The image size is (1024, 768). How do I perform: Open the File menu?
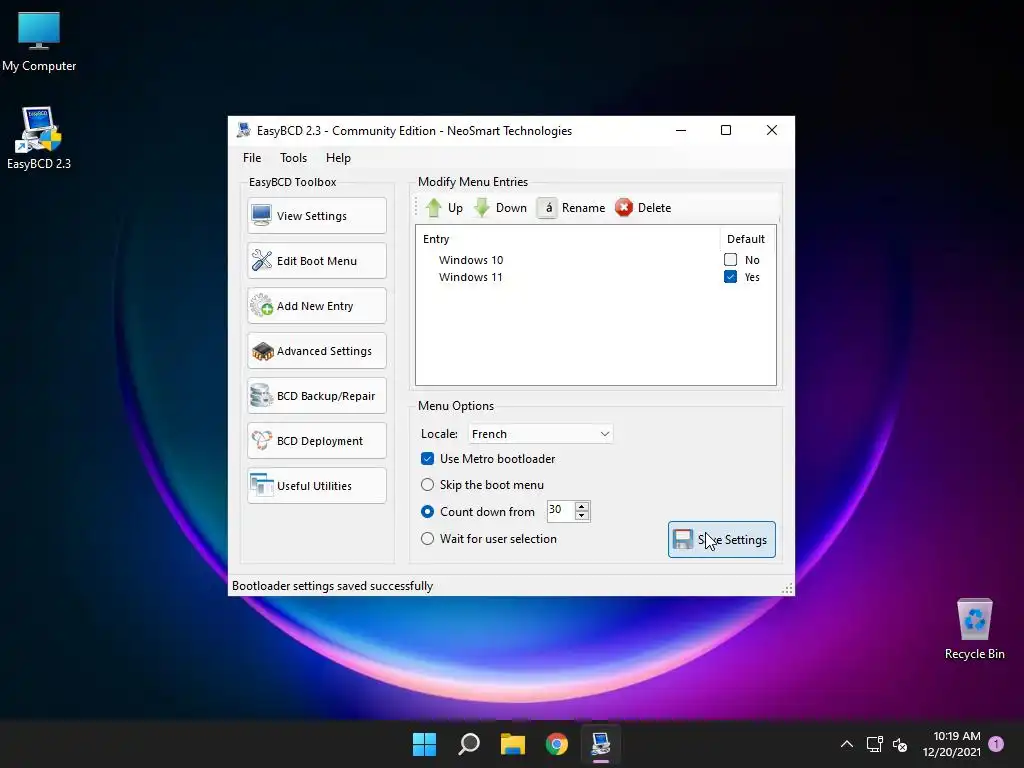click(251, 157)
